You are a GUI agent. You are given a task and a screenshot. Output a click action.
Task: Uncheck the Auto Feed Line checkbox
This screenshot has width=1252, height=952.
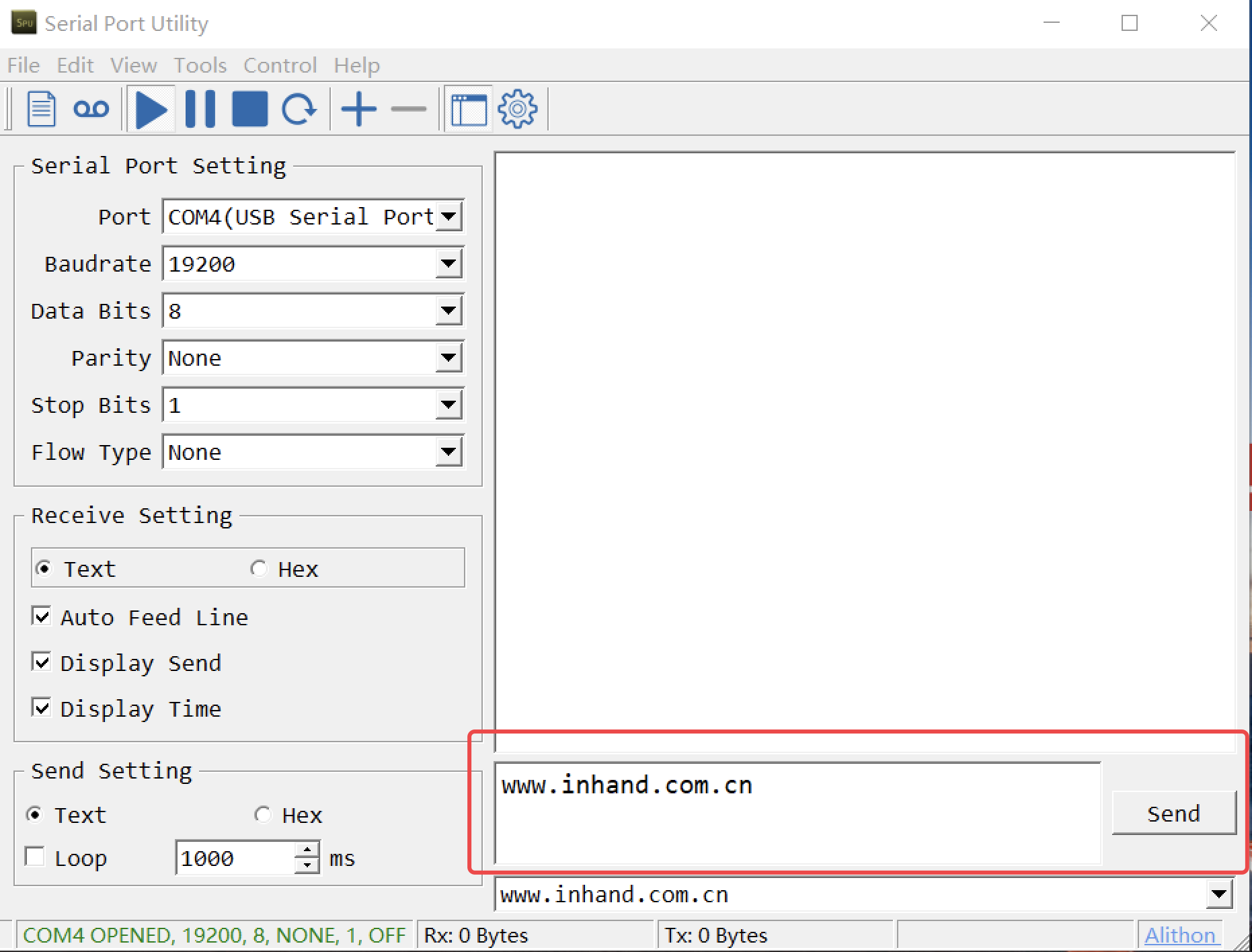[42, 617]
